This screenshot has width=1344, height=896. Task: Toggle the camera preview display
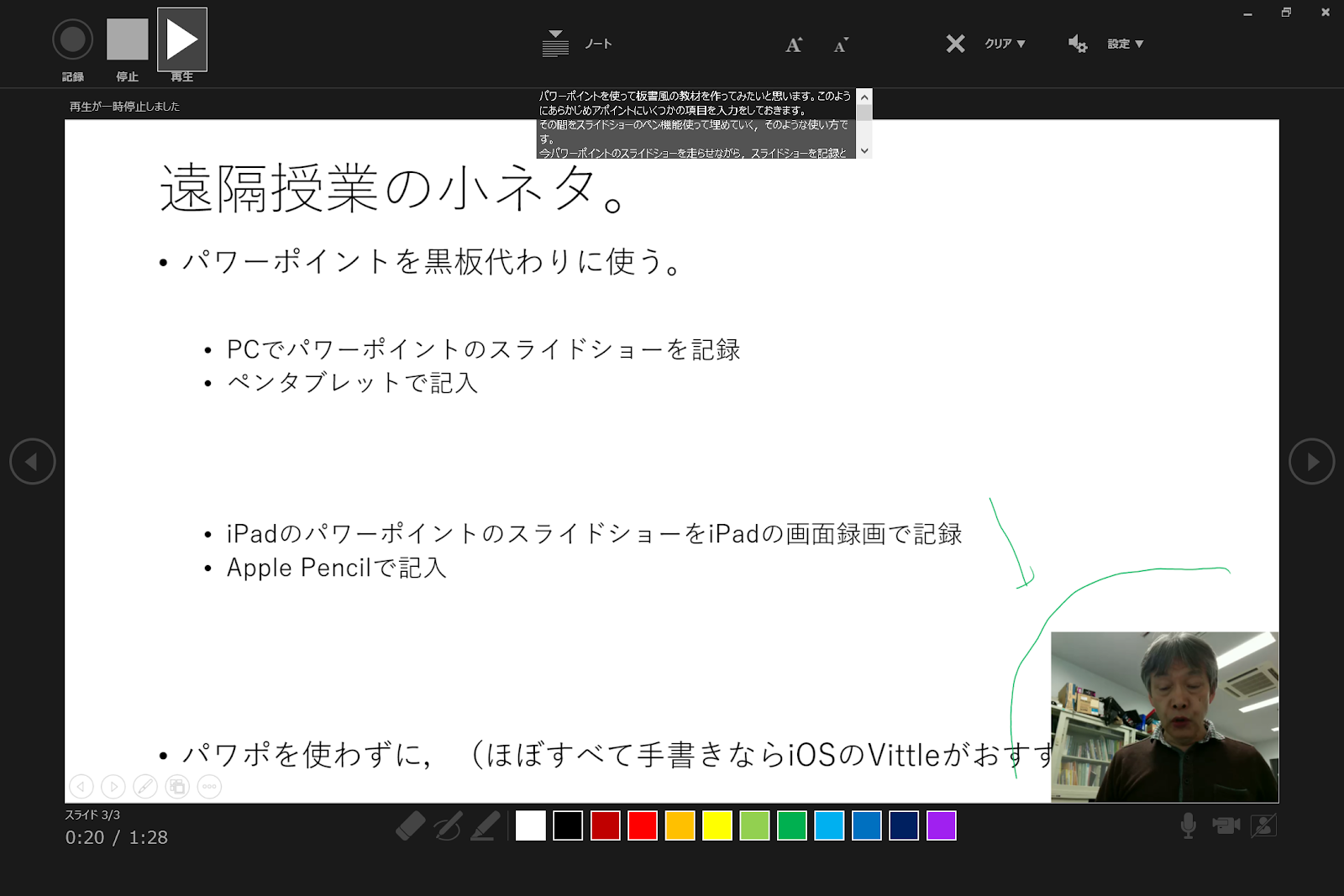point(1263,825)
